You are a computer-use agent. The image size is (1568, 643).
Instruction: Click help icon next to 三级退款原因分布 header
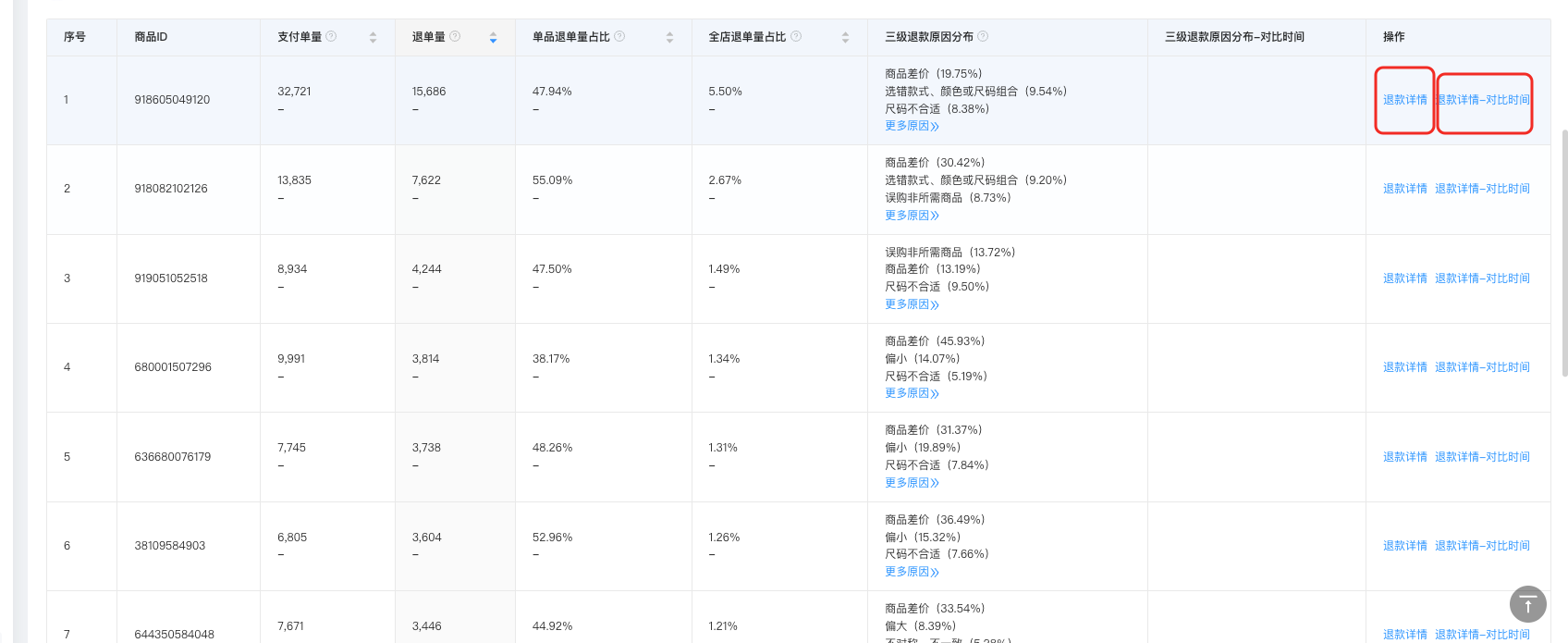point(983,37)
